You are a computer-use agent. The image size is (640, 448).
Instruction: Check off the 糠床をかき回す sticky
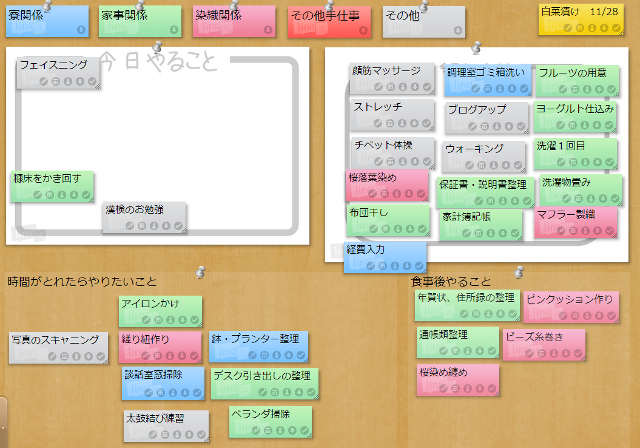86,195
